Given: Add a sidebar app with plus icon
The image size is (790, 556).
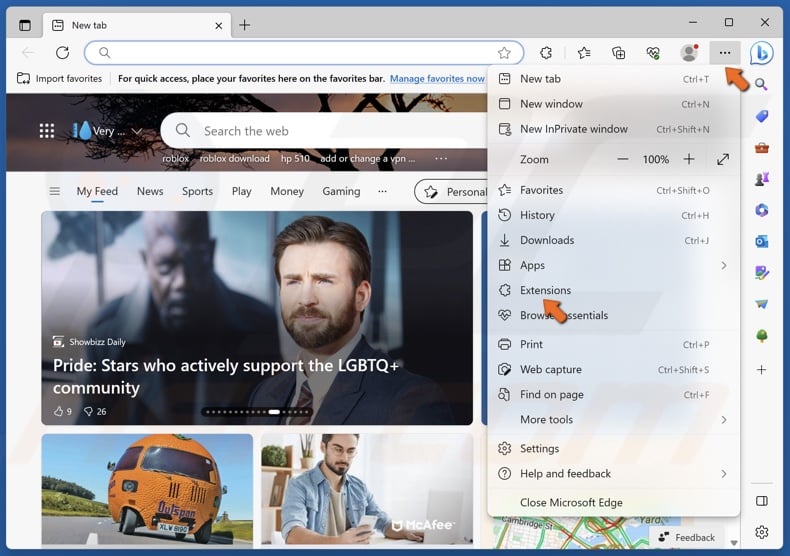Looking at the screenshot, I should (x=761, y=370).
